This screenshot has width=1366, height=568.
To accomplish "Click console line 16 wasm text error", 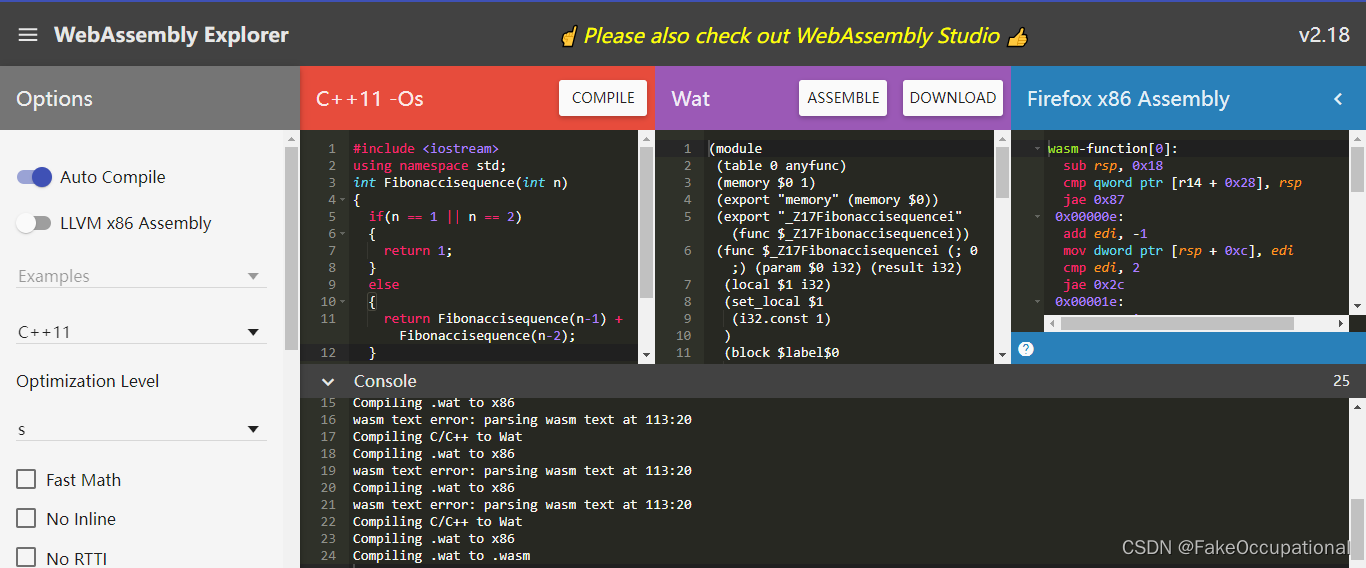I will click(x=522, y=420).
